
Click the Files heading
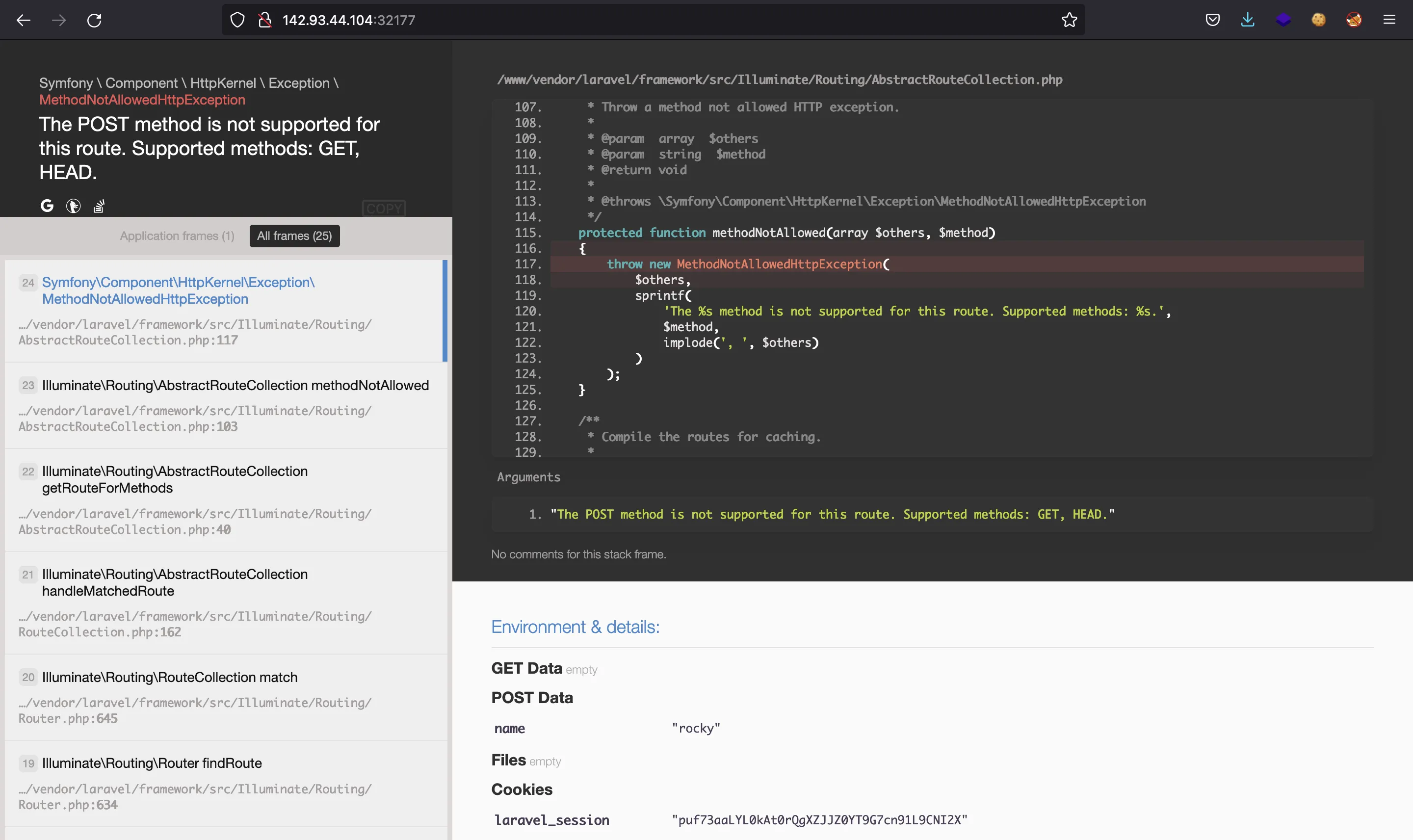tap(508, 760)
